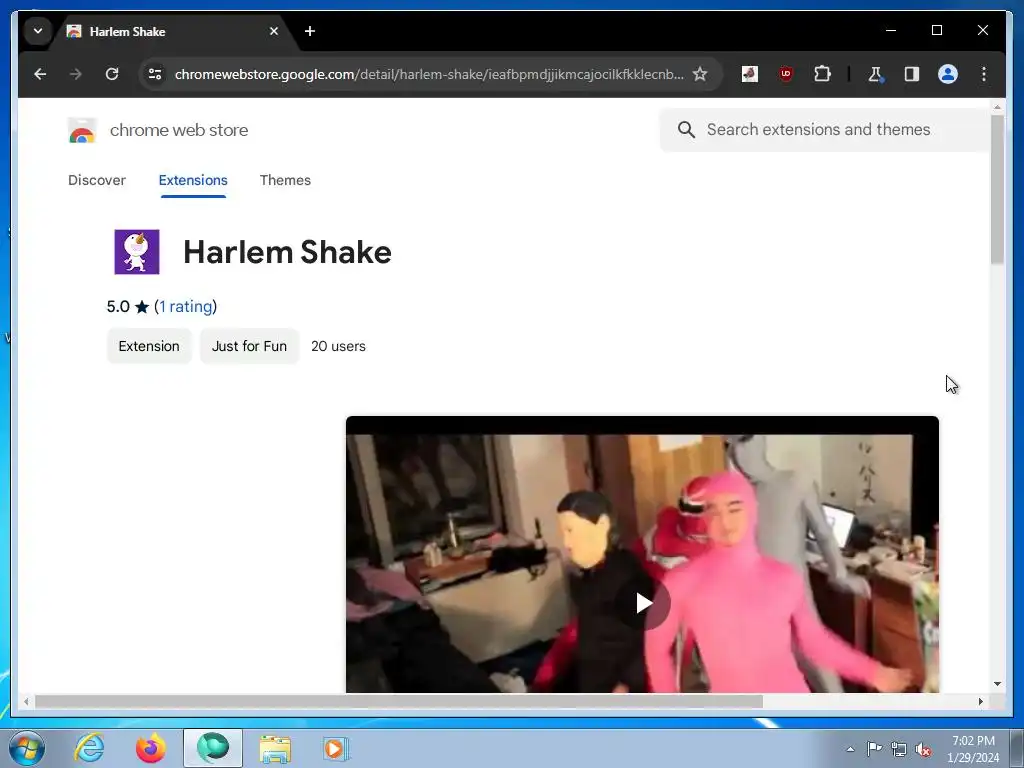
Task: Open the network tray icon
Action: tap(899, 750)
